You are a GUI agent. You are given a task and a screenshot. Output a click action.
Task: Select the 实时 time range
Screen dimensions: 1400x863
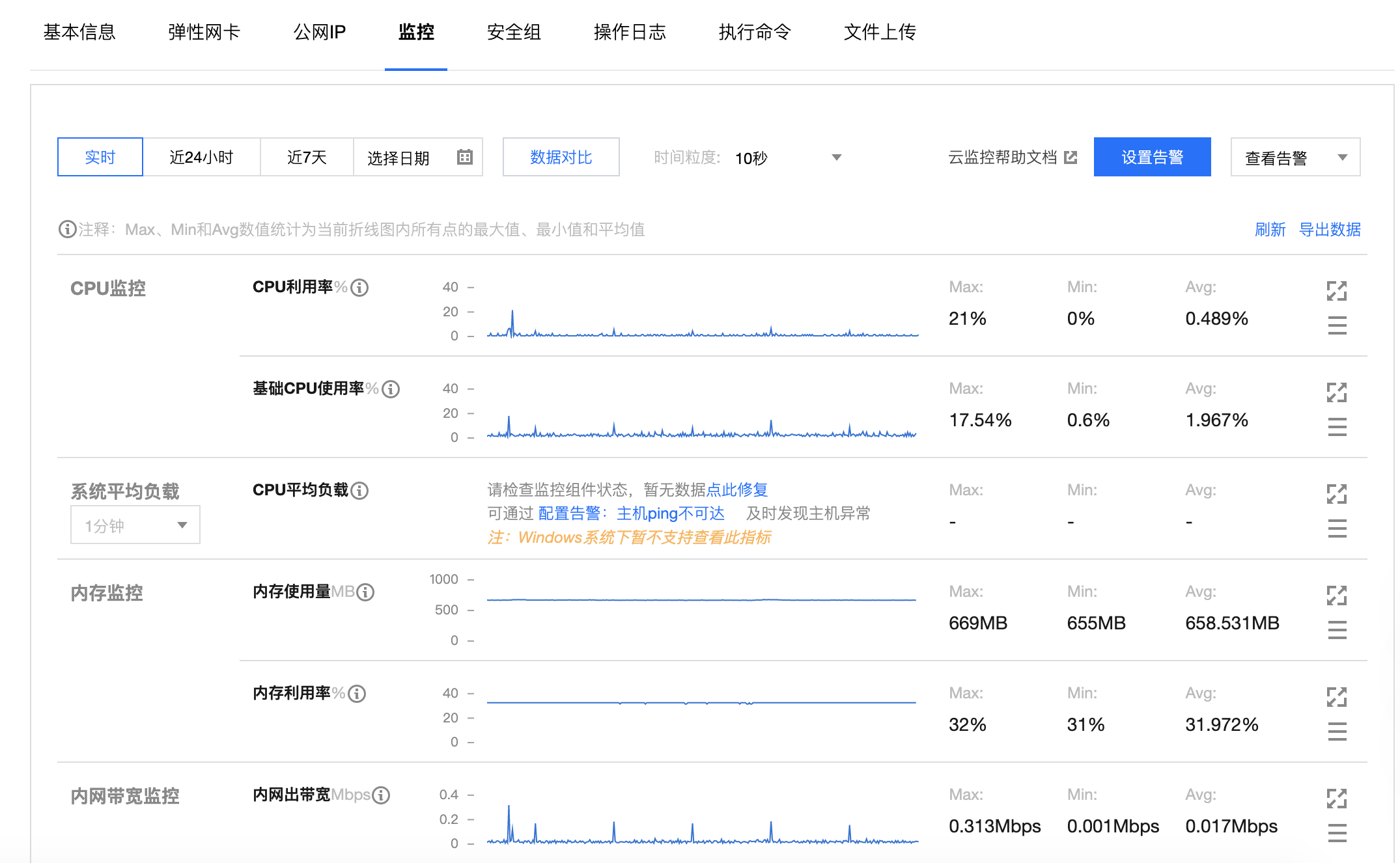tap(100, 157)
